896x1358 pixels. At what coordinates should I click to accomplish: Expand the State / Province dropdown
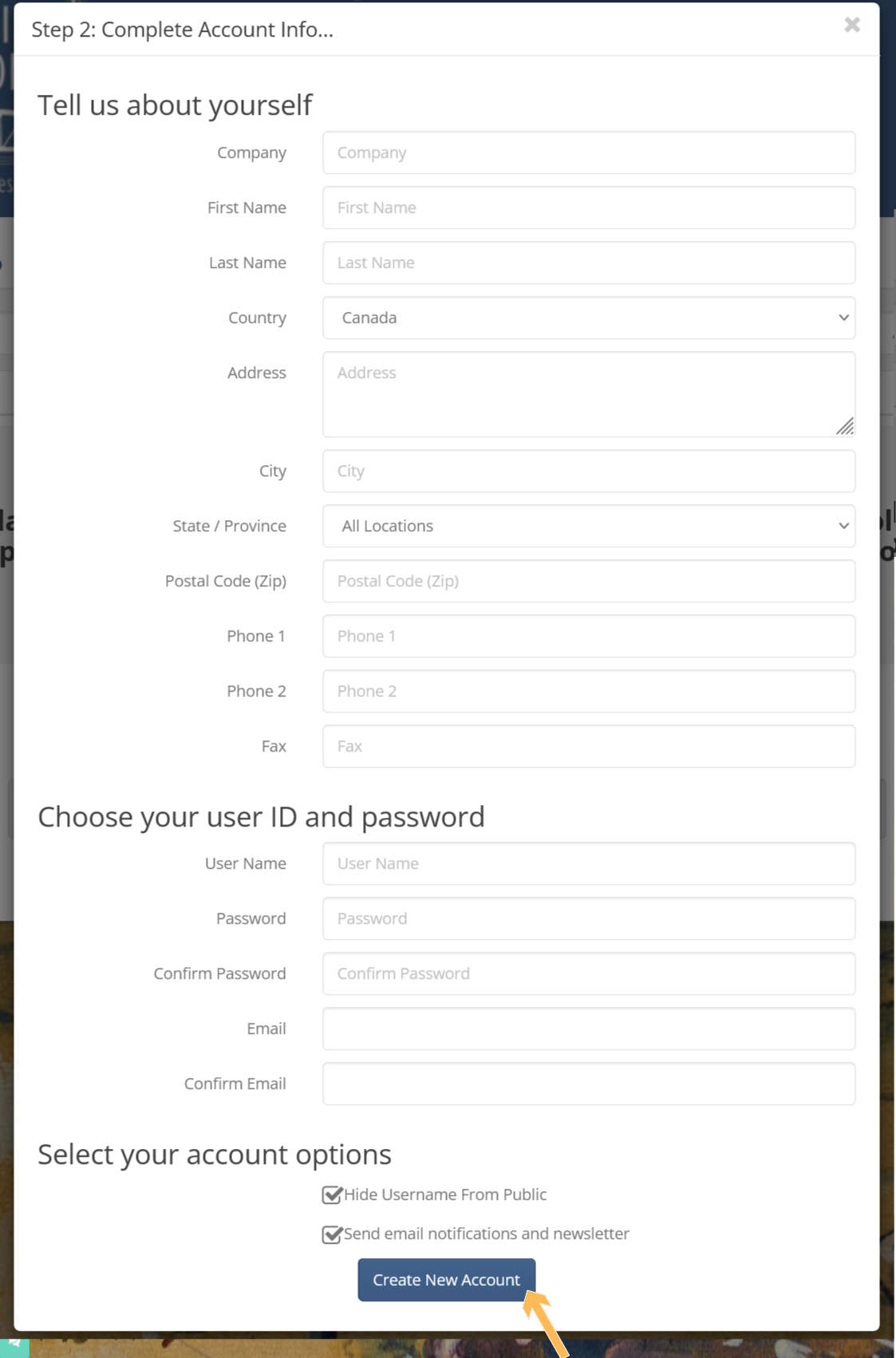pos(589,526)
